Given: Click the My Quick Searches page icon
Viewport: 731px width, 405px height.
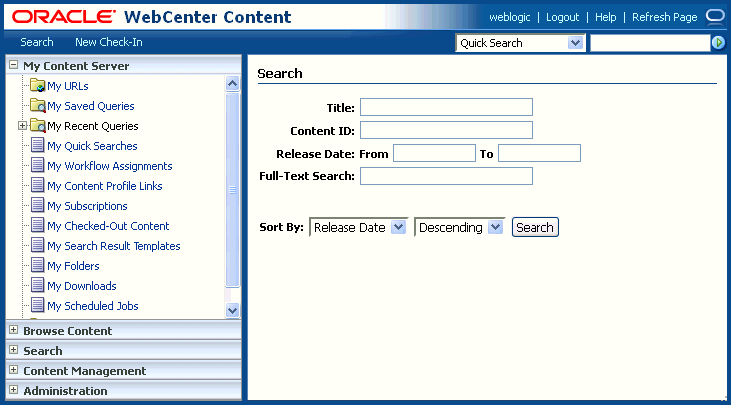Looking at the screenshot, I should (38, 146).
